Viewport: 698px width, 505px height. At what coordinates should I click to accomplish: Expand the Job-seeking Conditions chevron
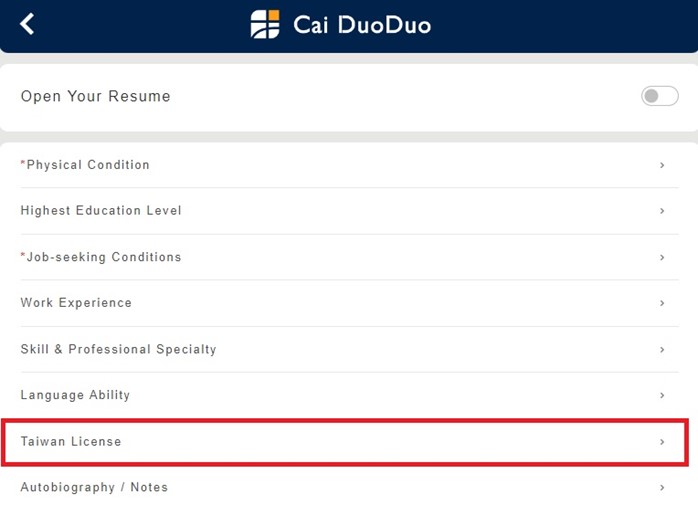pos(662,257)
